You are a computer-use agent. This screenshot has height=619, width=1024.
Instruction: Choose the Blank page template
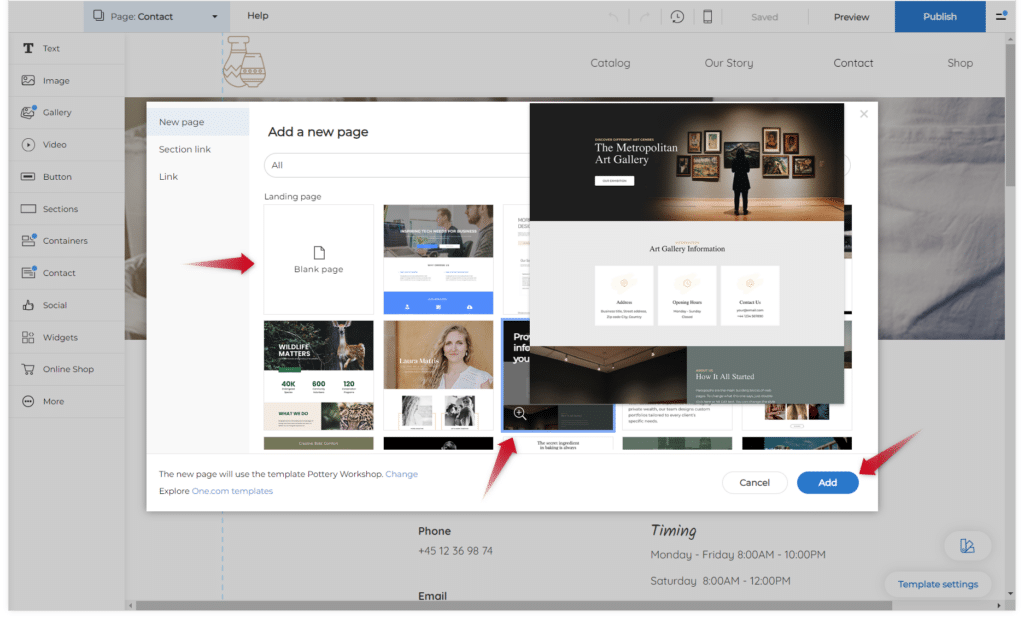tap(318, 259)
